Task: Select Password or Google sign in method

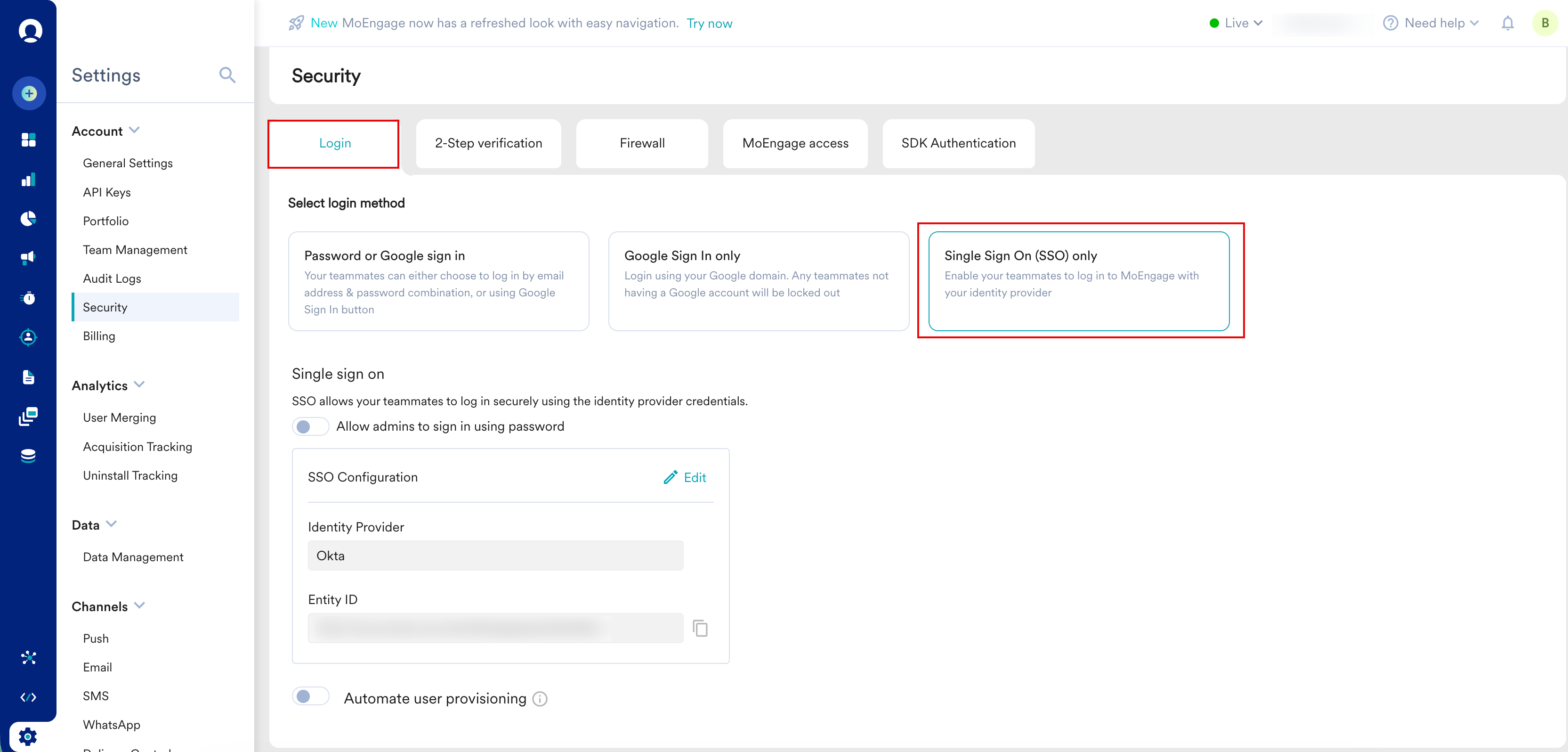Action: (x=438, y=281)
